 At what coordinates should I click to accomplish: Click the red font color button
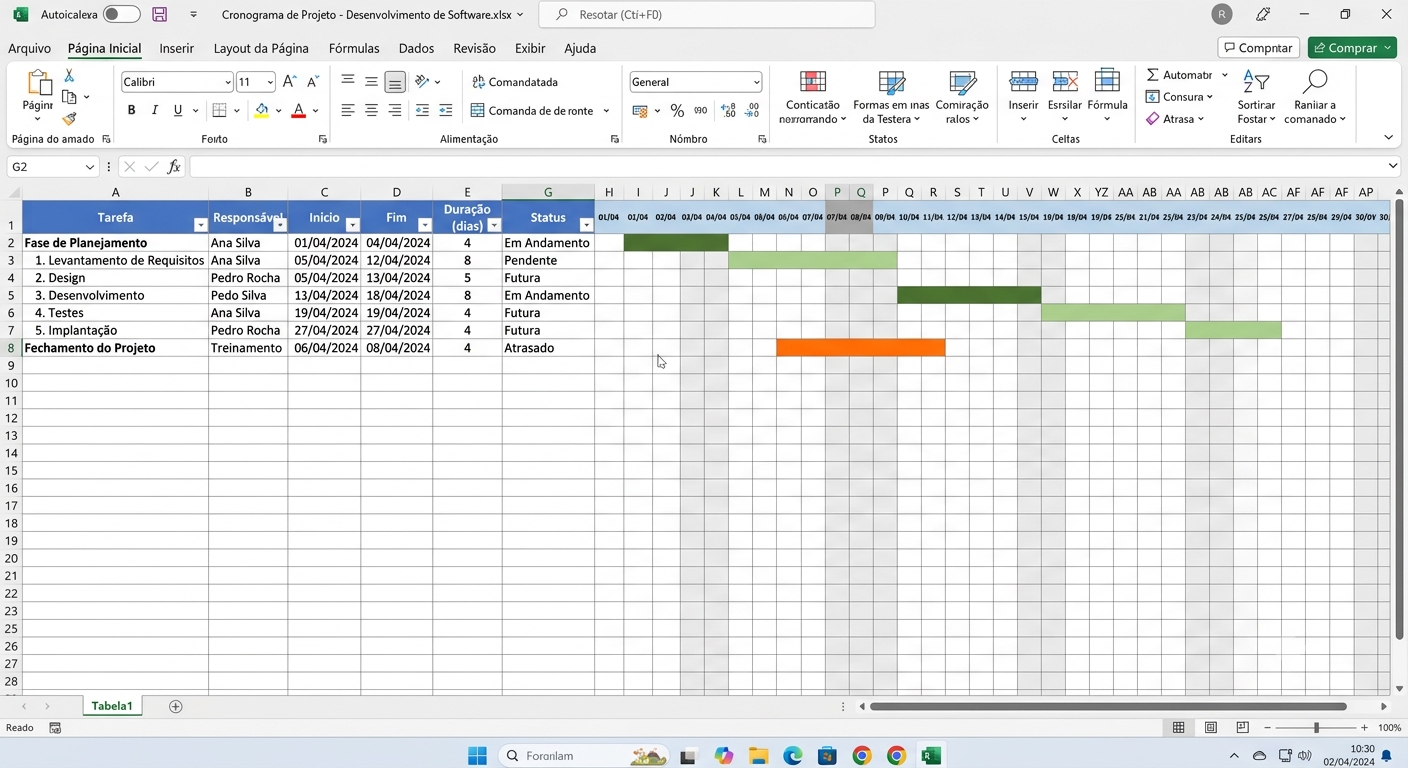[x=298, y=111]
